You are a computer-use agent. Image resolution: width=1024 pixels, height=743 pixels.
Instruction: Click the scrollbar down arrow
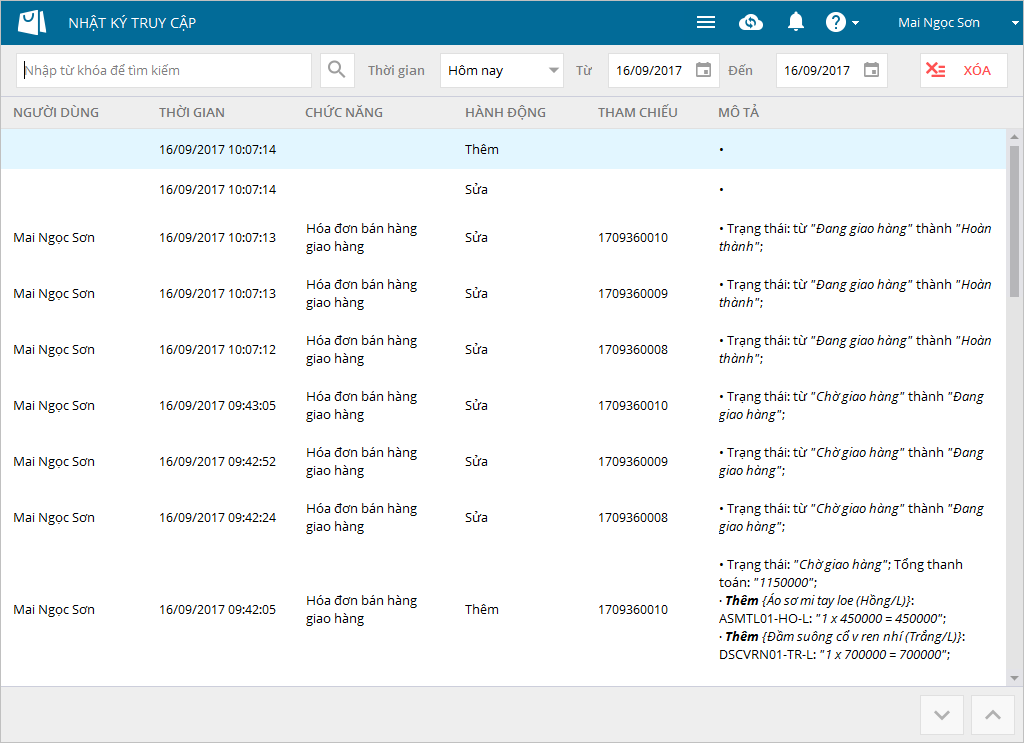(1014, 678)
